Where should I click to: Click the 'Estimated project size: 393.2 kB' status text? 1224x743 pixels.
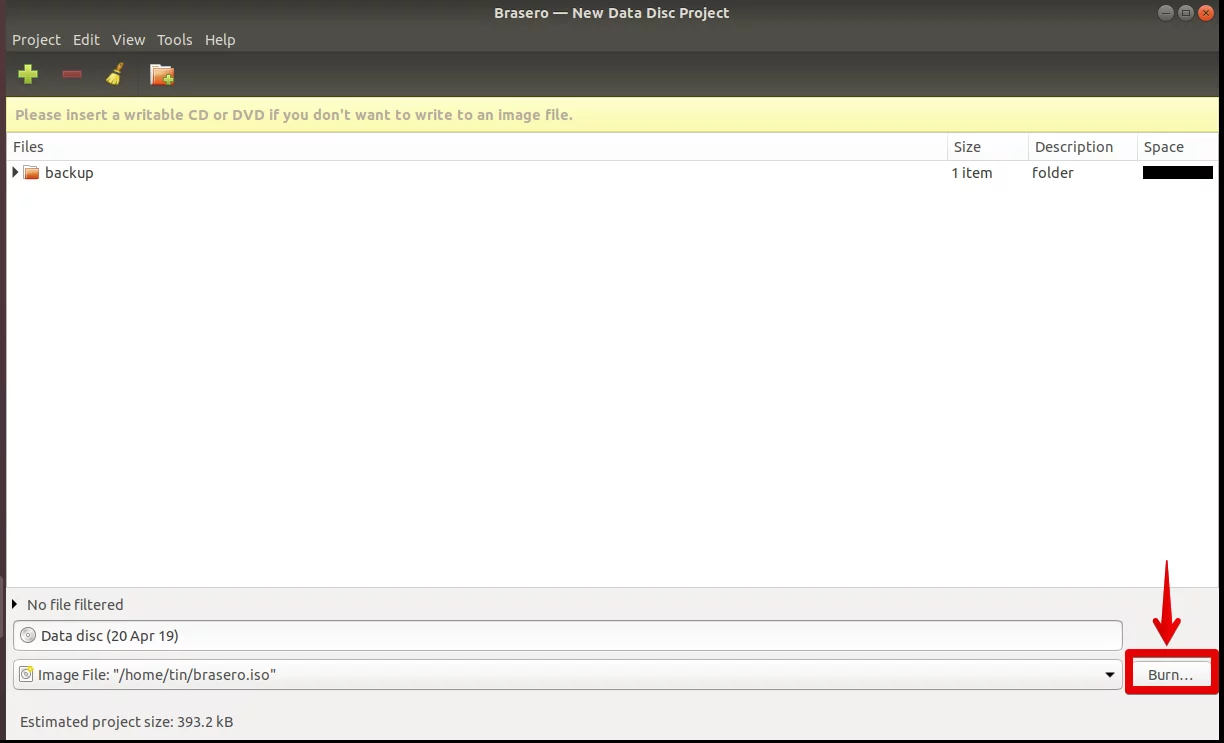tap(127, 721)
